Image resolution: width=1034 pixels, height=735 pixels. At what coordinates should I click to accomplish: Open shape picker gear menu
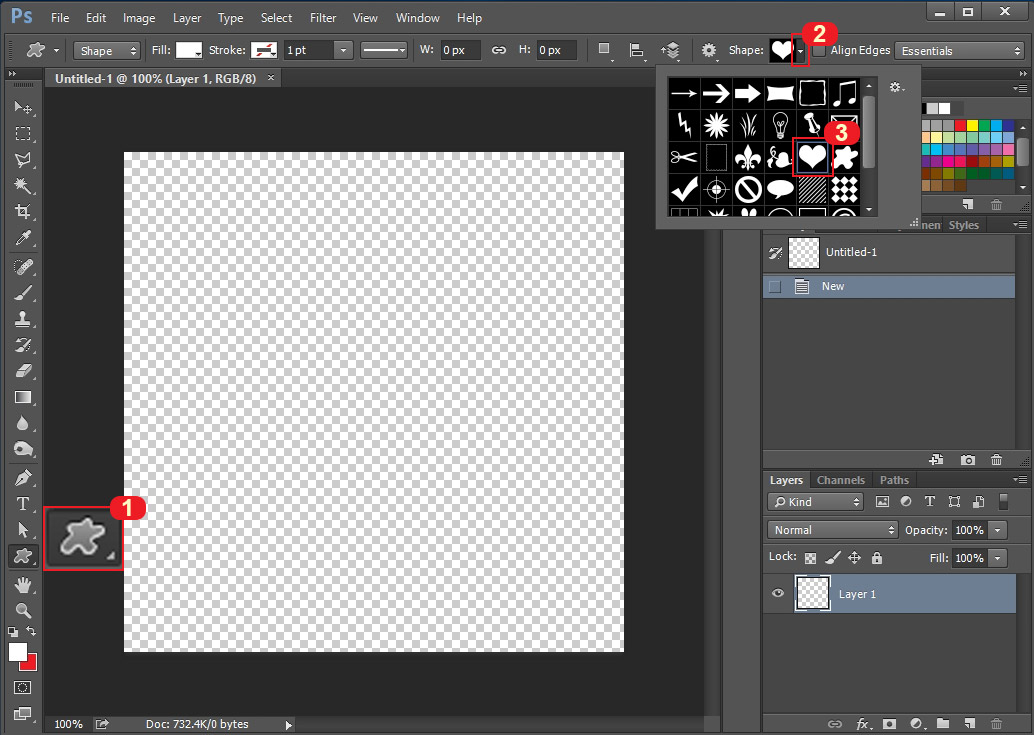point(896,87)
